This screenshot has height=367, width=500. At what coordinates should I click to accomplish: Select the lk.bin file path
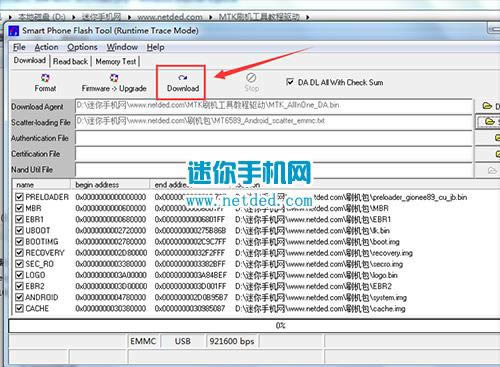312,231
